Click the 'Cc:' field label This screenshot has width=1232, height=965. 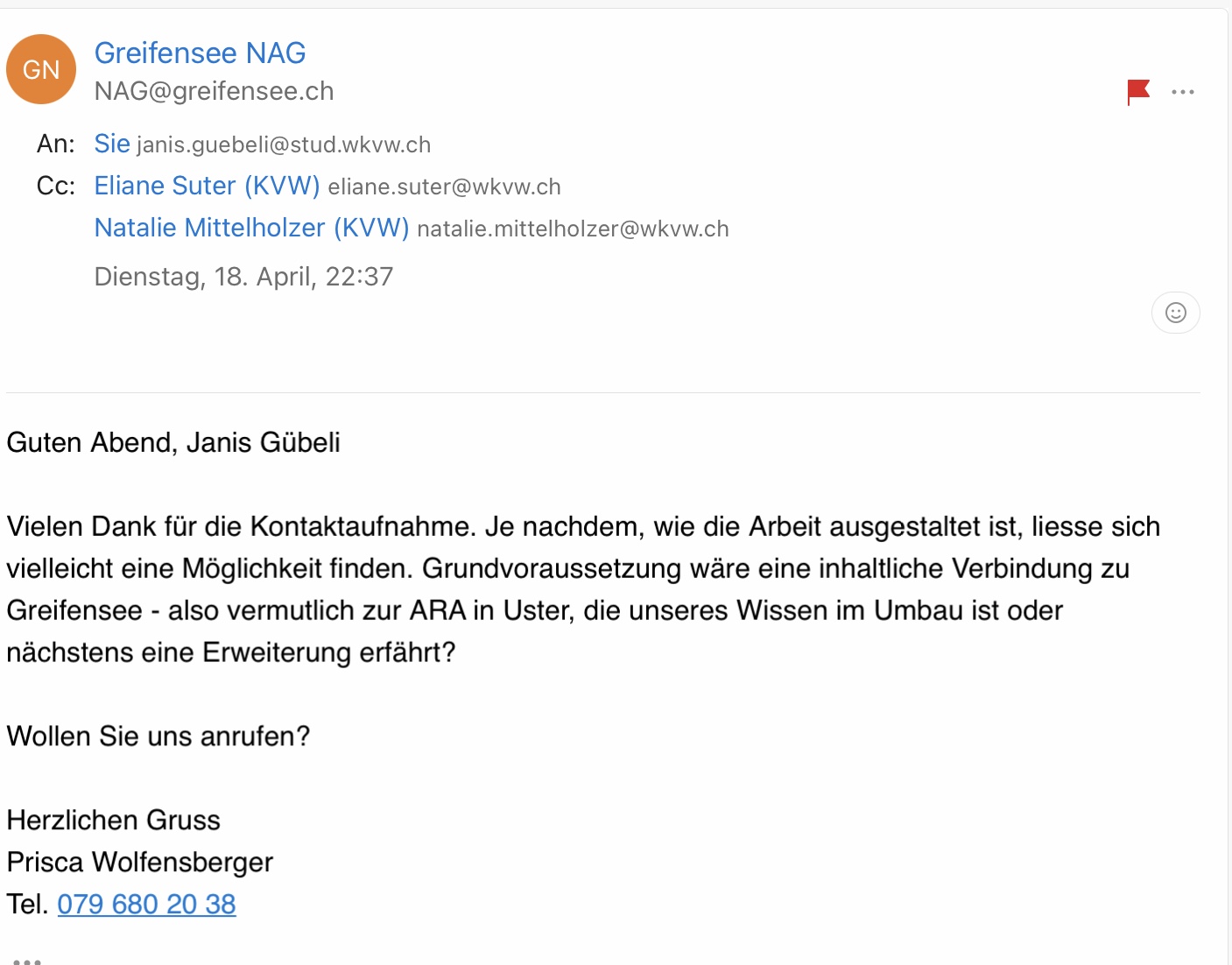point(56,186)
